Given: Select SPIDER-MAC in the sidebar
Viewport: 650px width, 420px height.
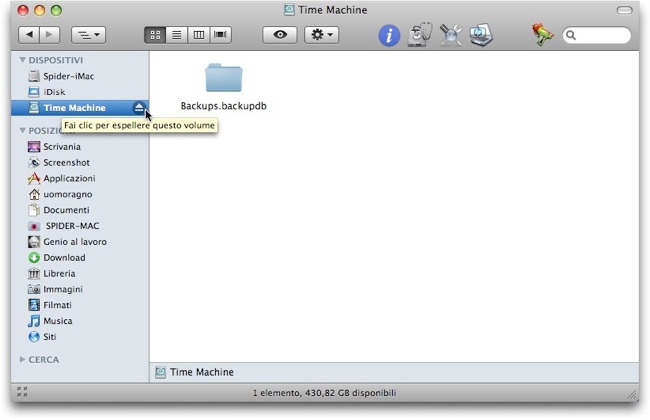Looking at the screenshot, I should 80,226.
